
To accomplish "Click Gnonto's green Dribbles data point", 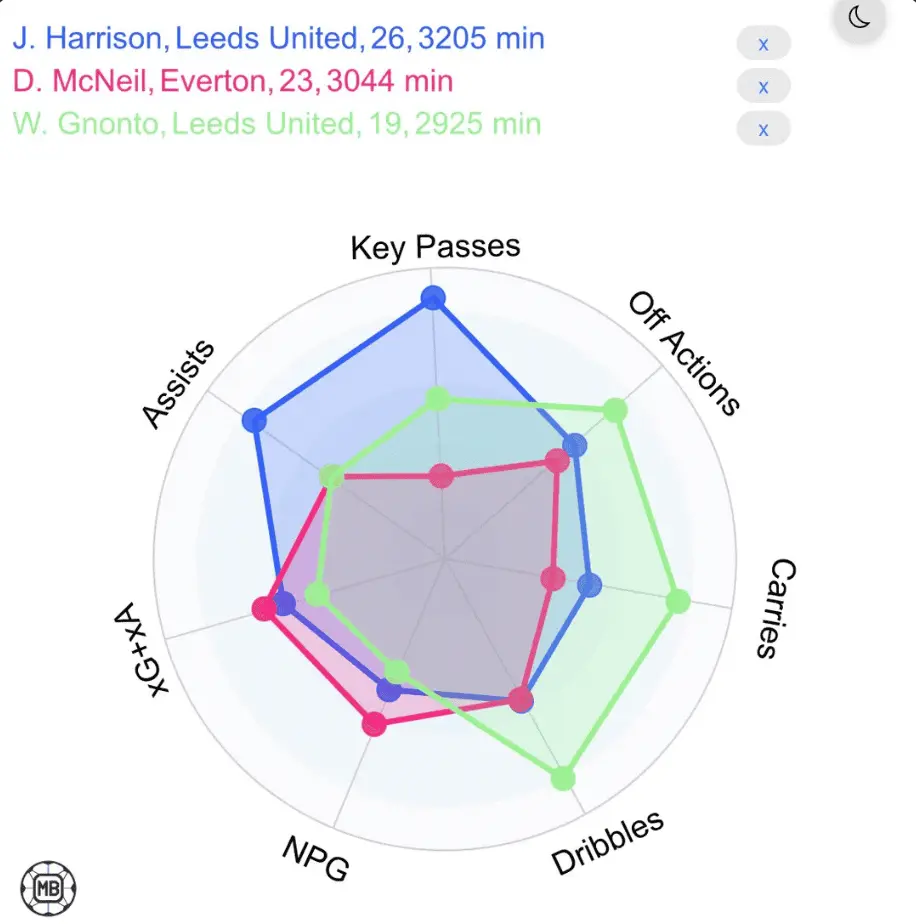I will click(x=563, y=778).
